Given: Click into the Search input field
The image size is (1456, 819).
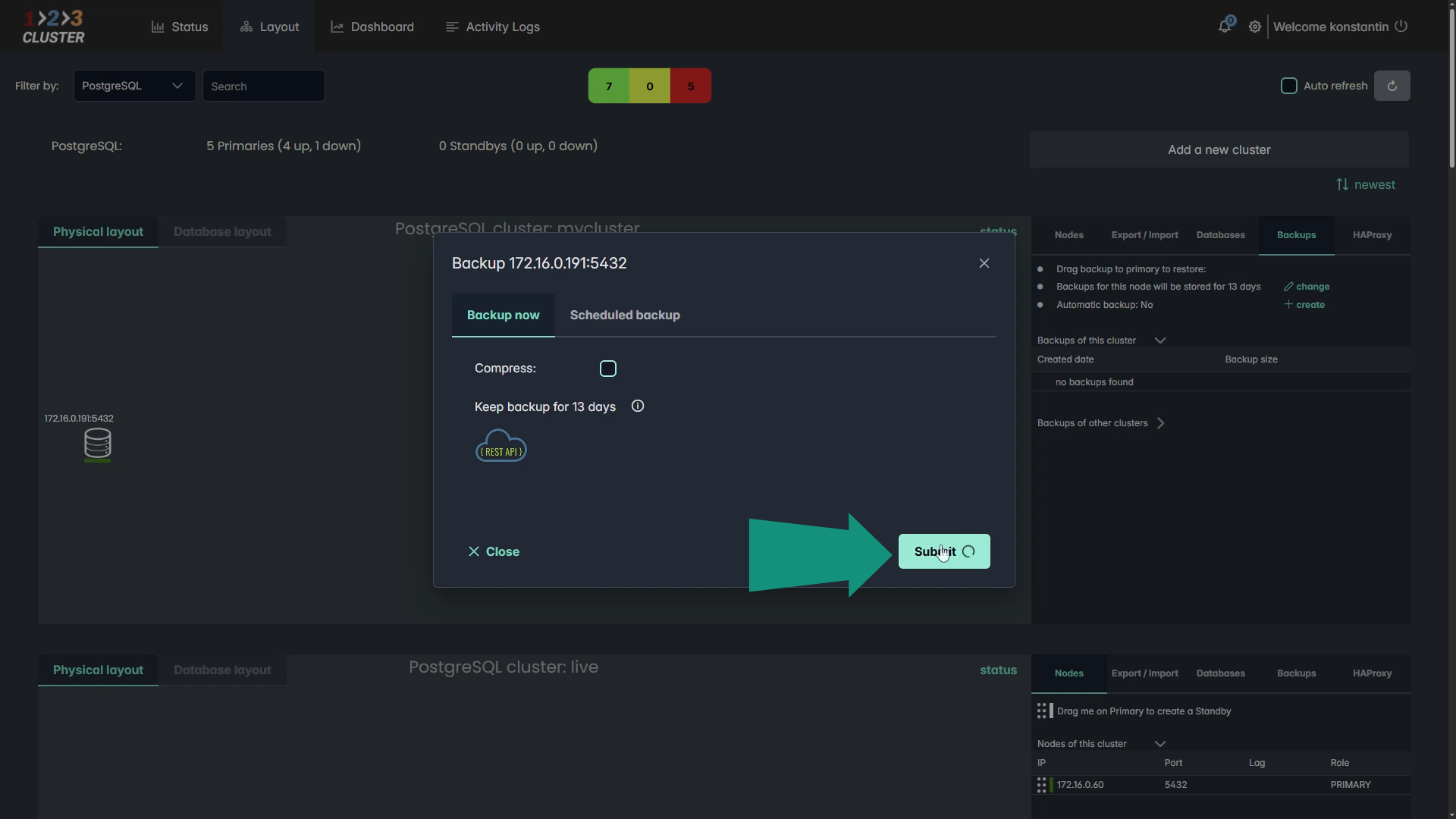Looking at the screenshot, I should (x=263, y=86).
